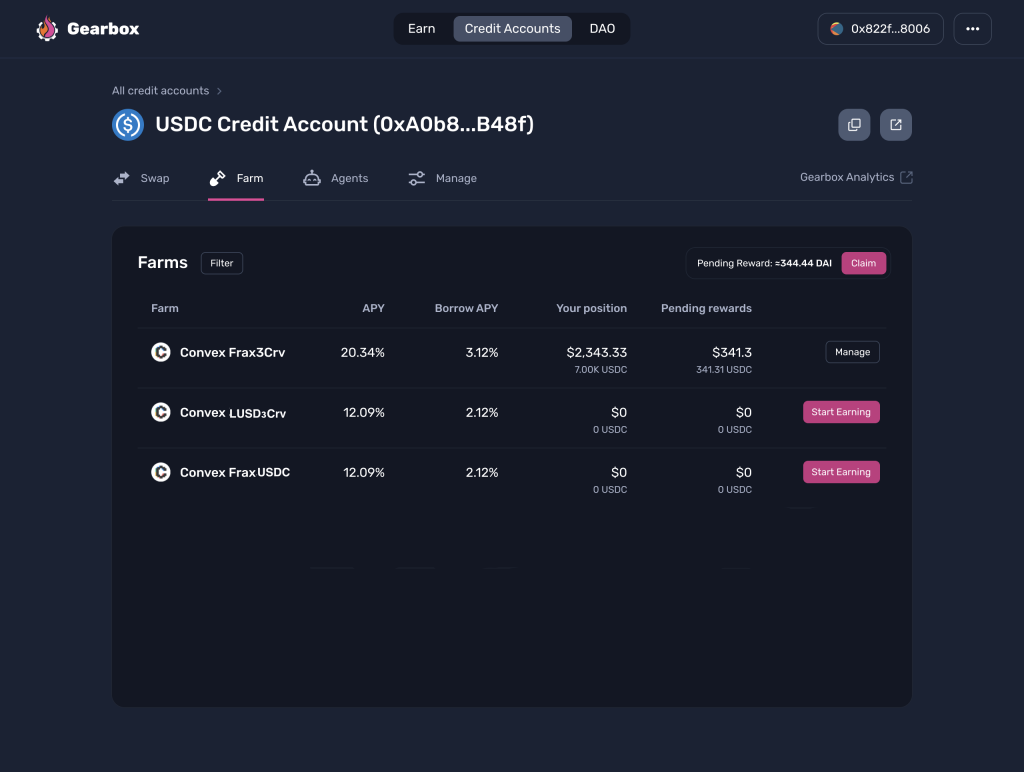Click the Convex FraxUSDC token icon
This screenshot has height=772, width=1024.
[x=161, y=472]
